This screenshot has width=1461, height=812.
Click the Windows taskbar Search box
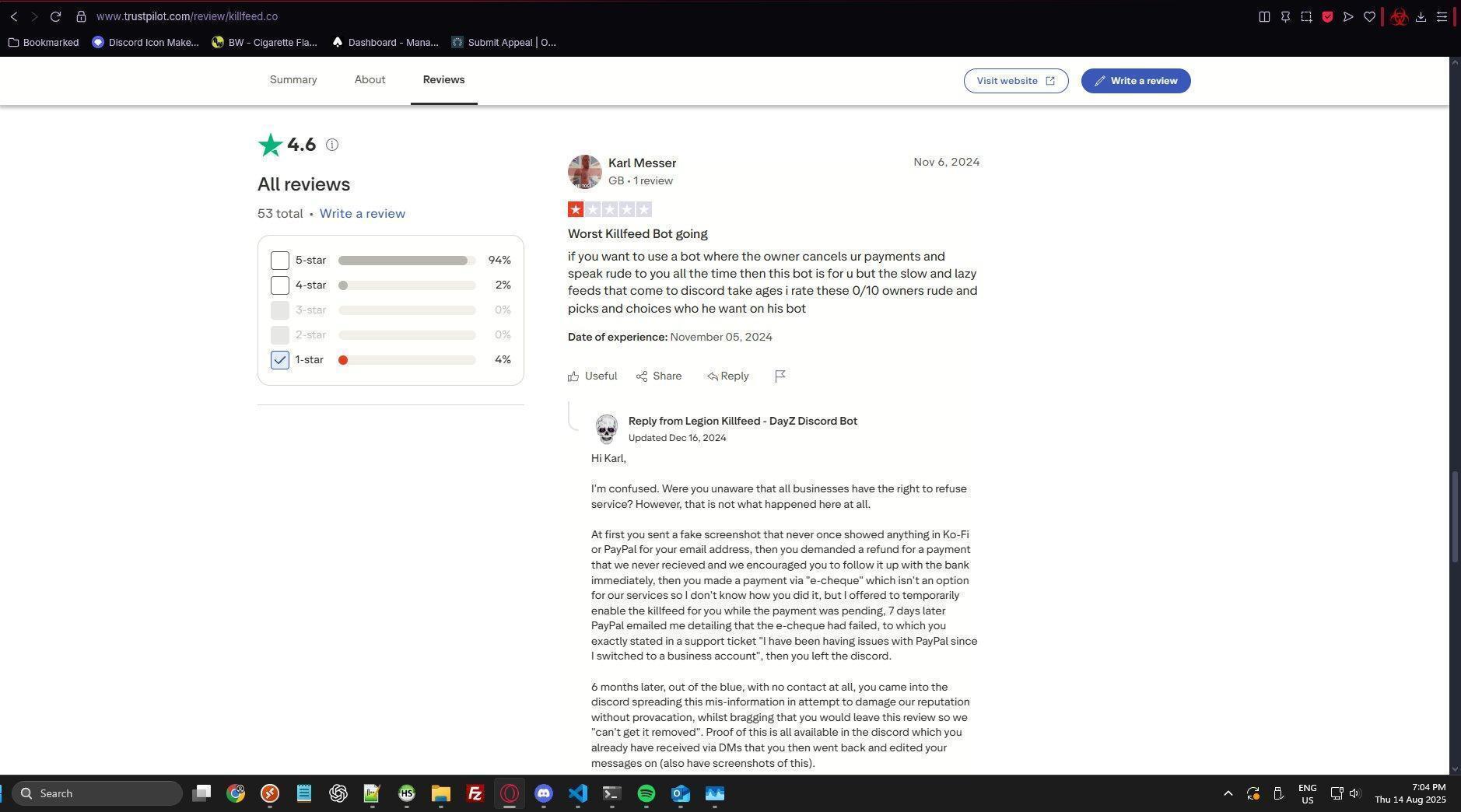pyautogui.click(x=97, y=793)
